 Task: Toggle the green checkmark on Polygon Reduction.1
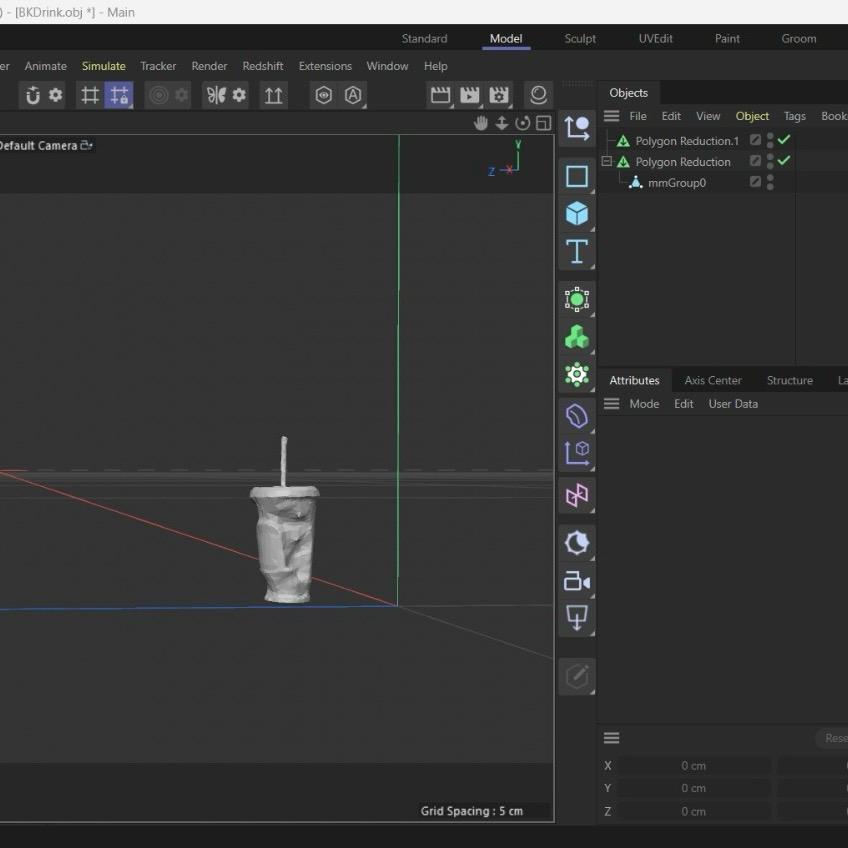(784, 140)
